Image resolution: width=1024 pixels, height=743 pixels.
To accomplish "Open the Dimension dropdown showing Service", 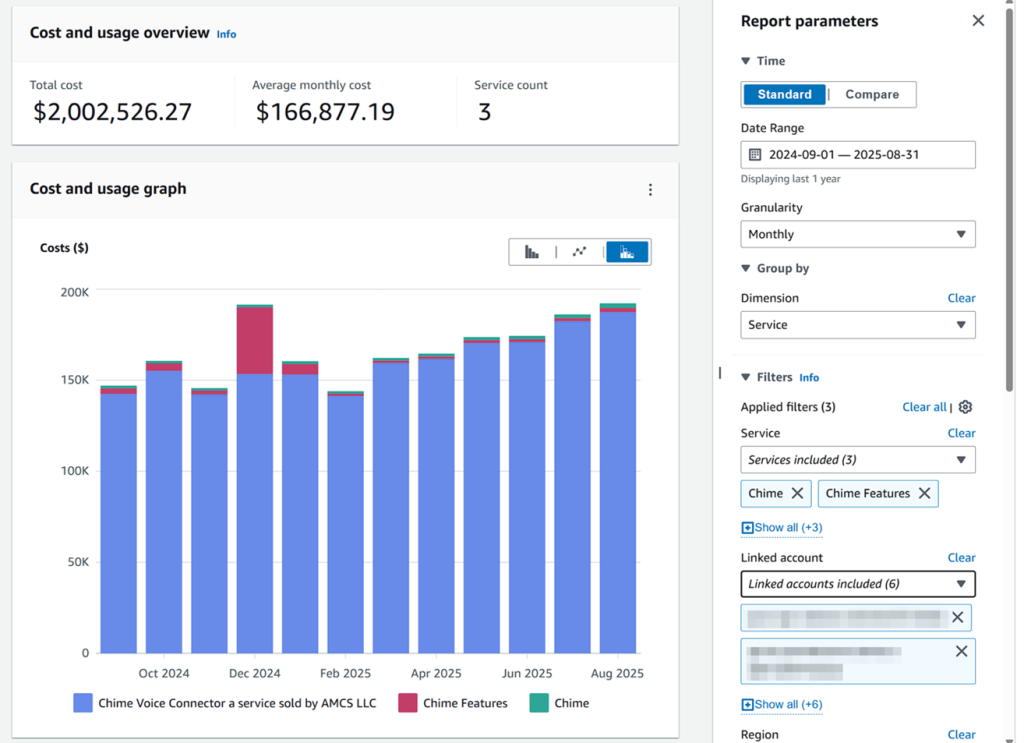I will click(x=857, y=325).
